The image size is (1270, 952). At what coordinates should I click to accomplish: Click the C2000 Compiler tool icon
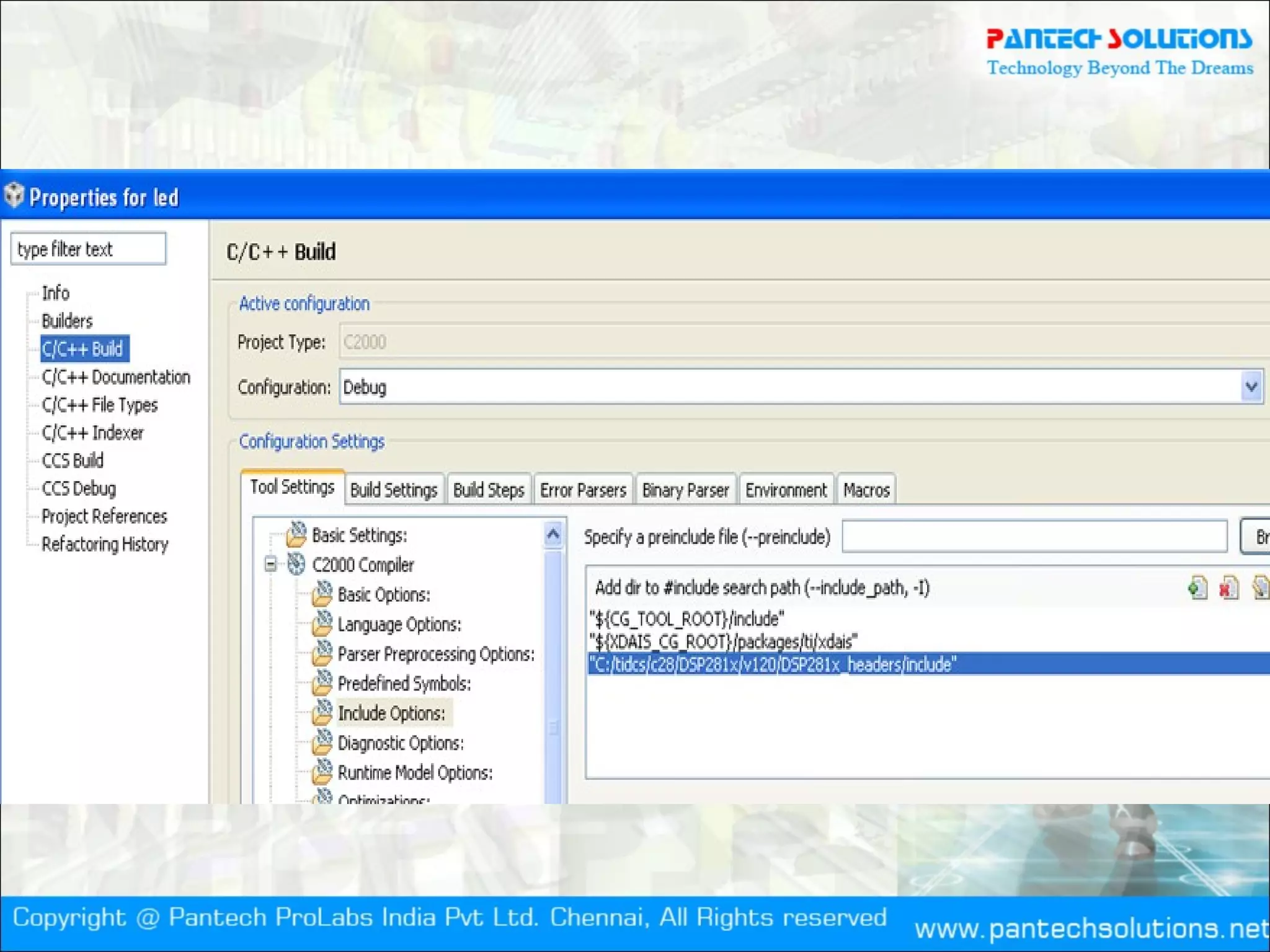296,564
